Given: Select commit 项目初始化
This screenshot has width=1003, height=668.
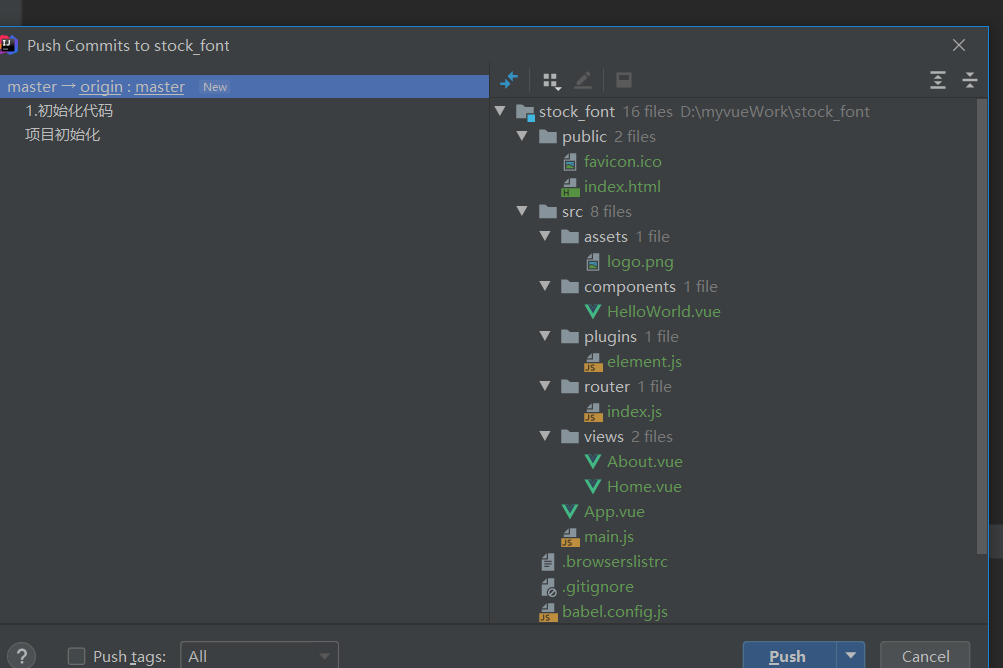Looking at the screenshot, I should [x=63, y=135].
